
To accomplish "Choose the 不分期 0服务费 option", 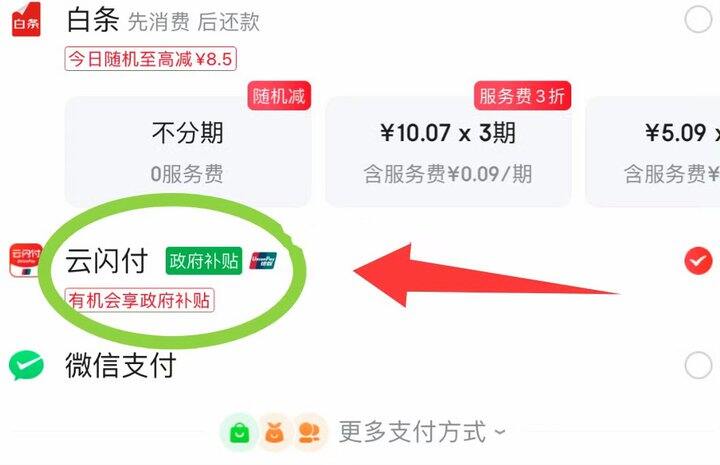I will pyautogui.click(x=188, y=151).
